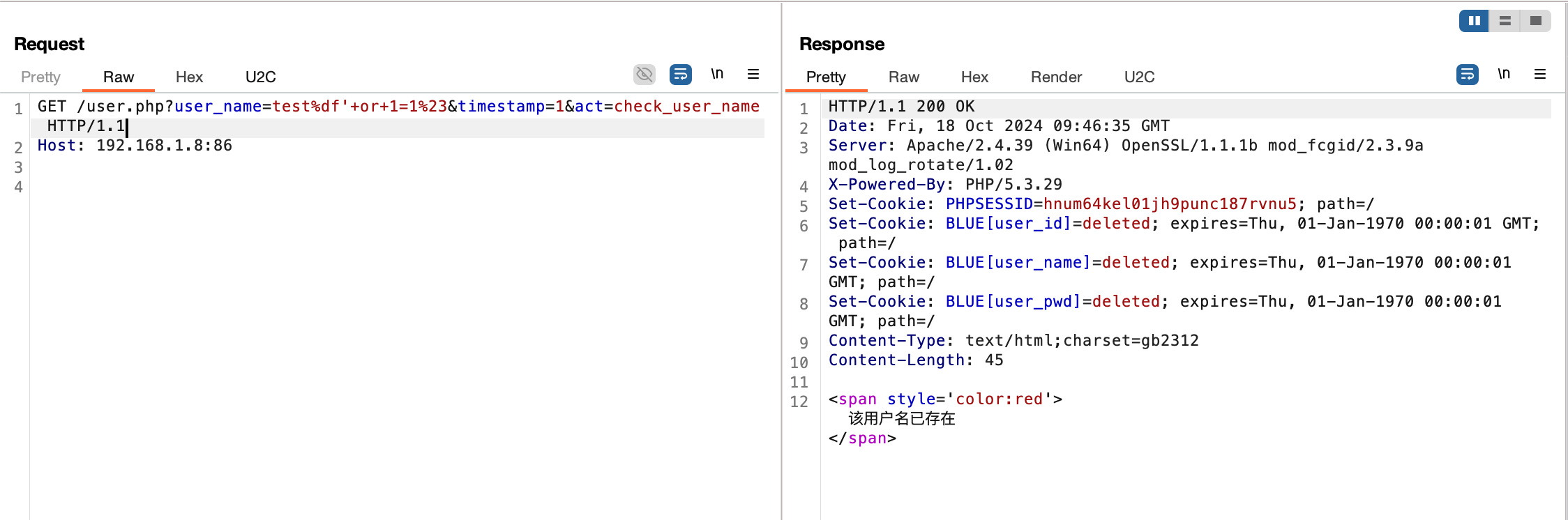Toggle hide non-printable eye icon in Request
Viewport: 1568px width, 520px height.
[644, 74]
